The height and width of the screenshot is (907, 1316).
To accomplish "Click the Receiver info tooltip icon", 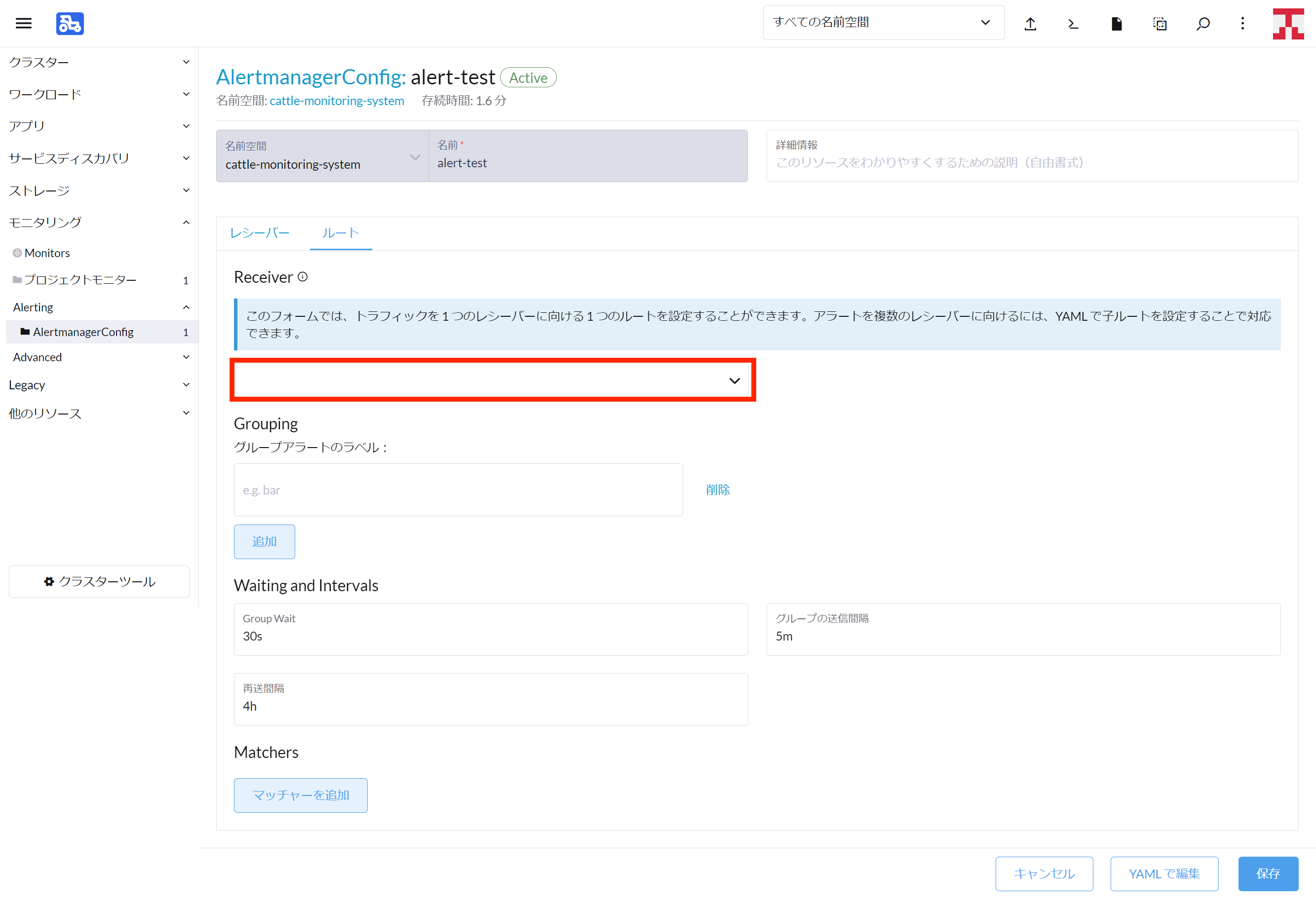I will coord(303,277).
